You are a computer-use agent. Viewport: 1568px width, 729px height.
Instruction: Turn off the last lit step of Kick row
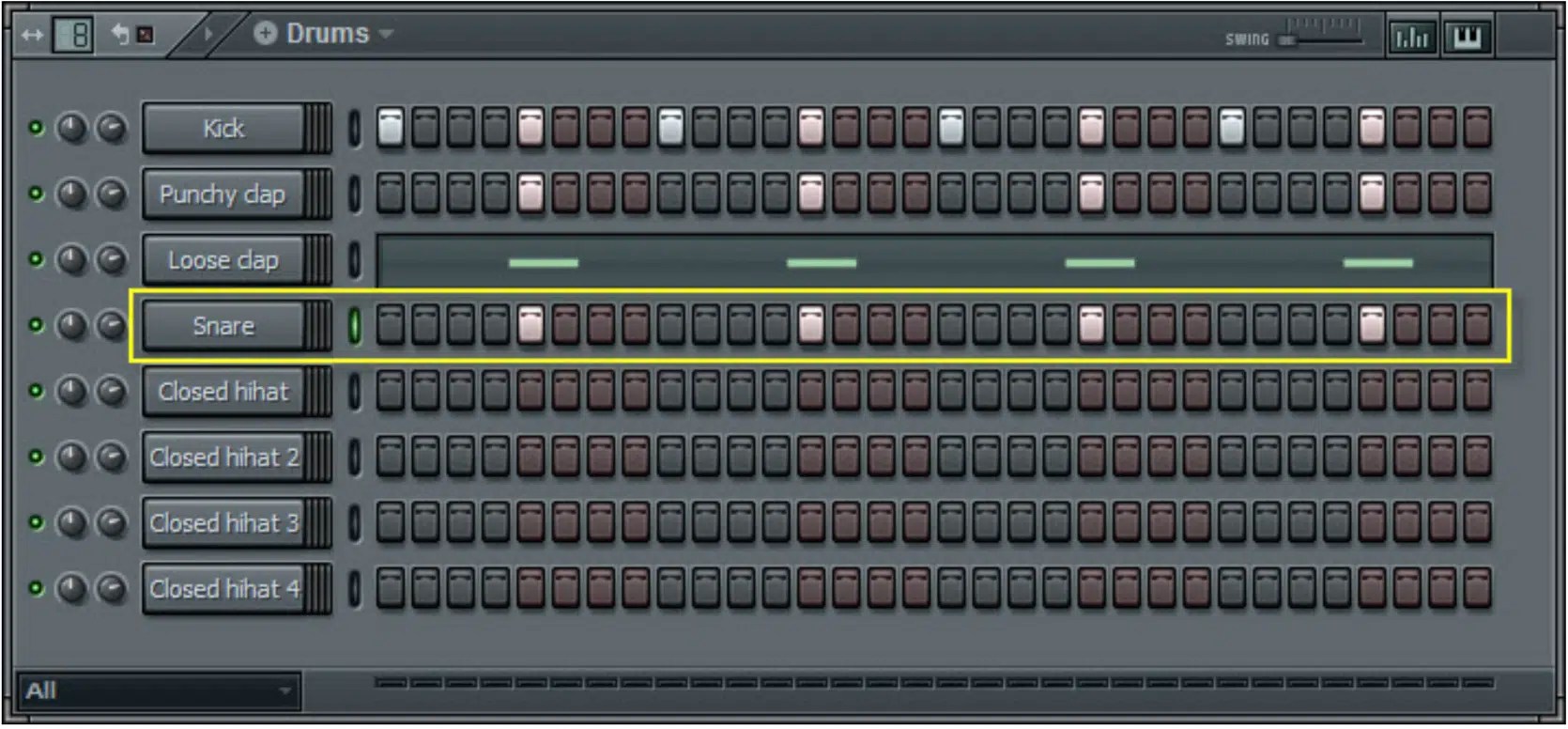(1373, 128)
